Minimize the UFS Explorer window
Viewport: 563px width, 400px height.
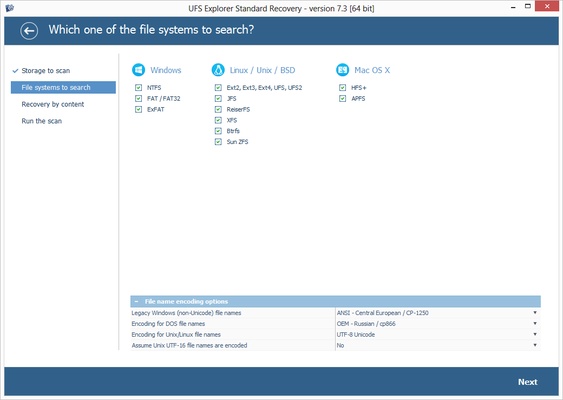tap(513, 7)
